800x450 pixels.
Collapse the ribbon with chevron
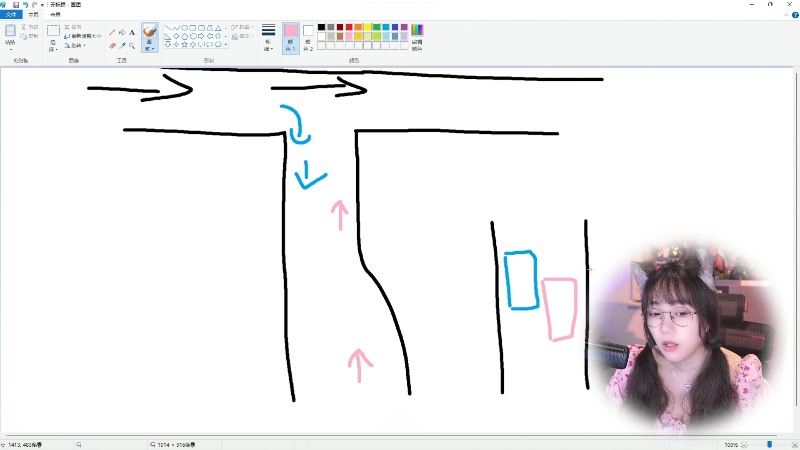(x=786, y=15)
